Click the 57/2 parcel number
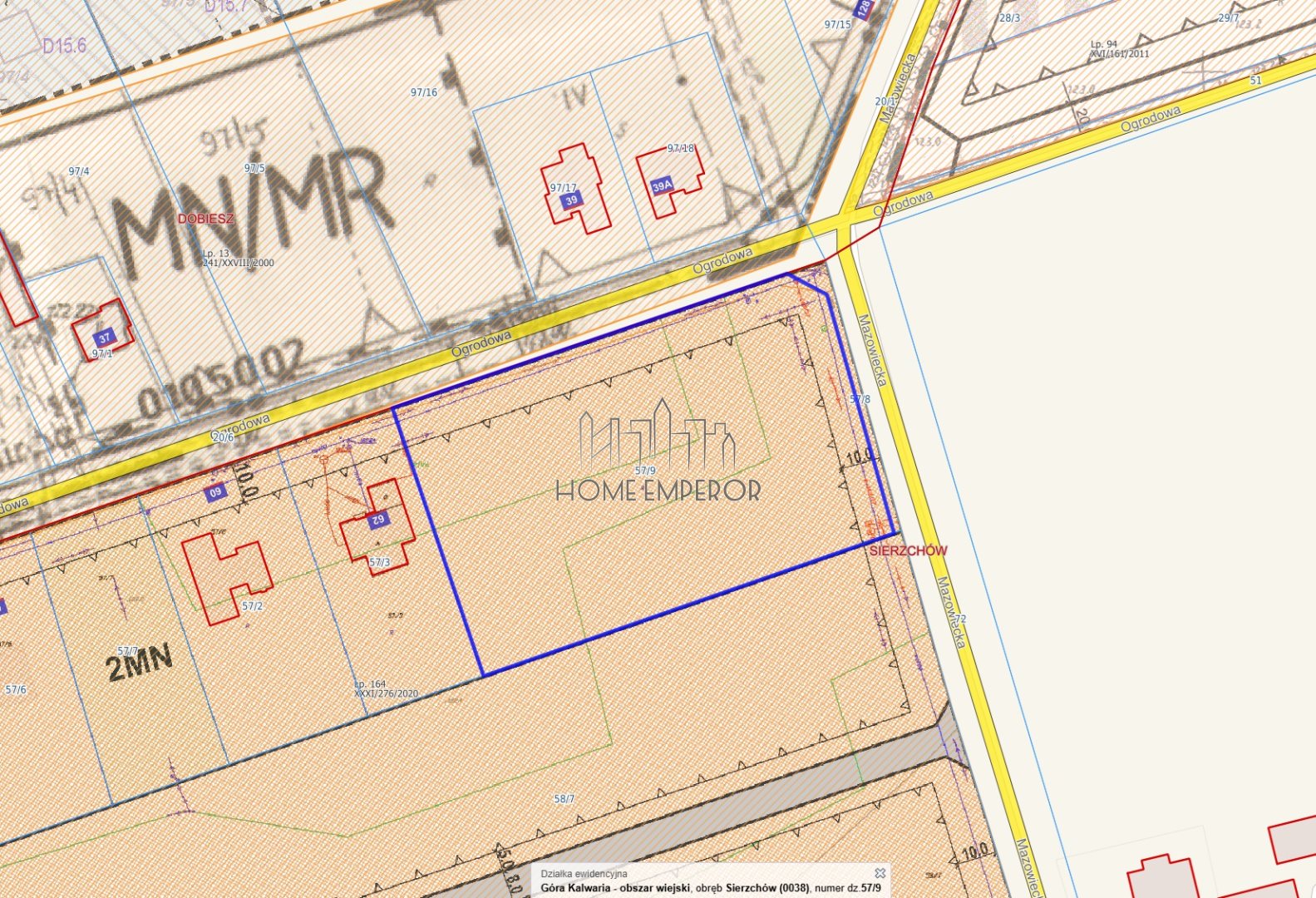 tap(252, 606)
